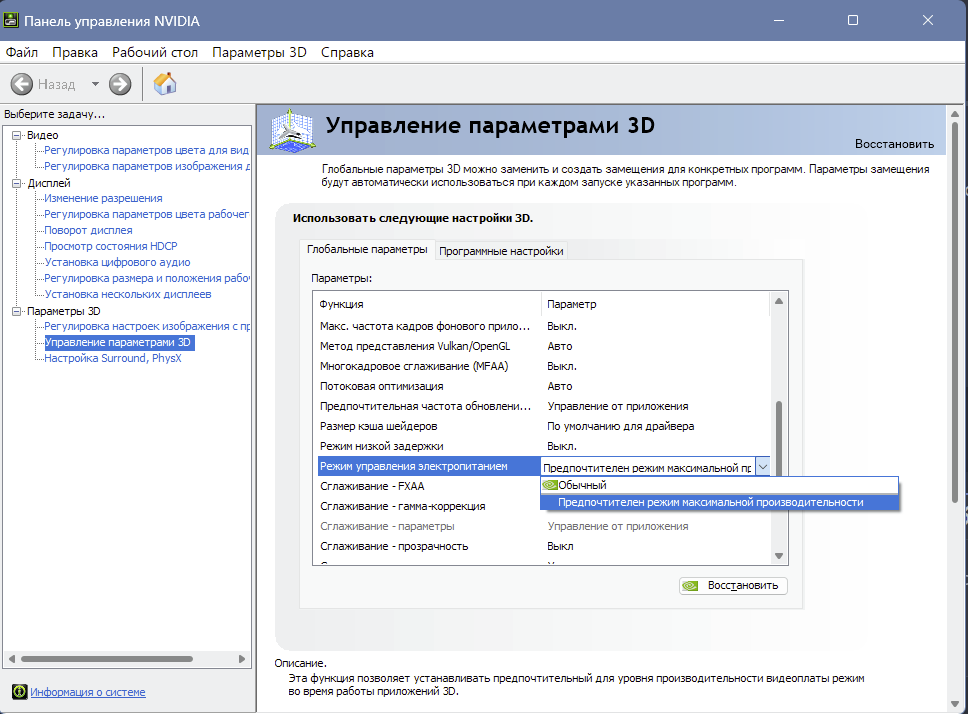Click the system information icon at bottom left
Viewport: 968px width, 714px height.
tap(20, 692)
